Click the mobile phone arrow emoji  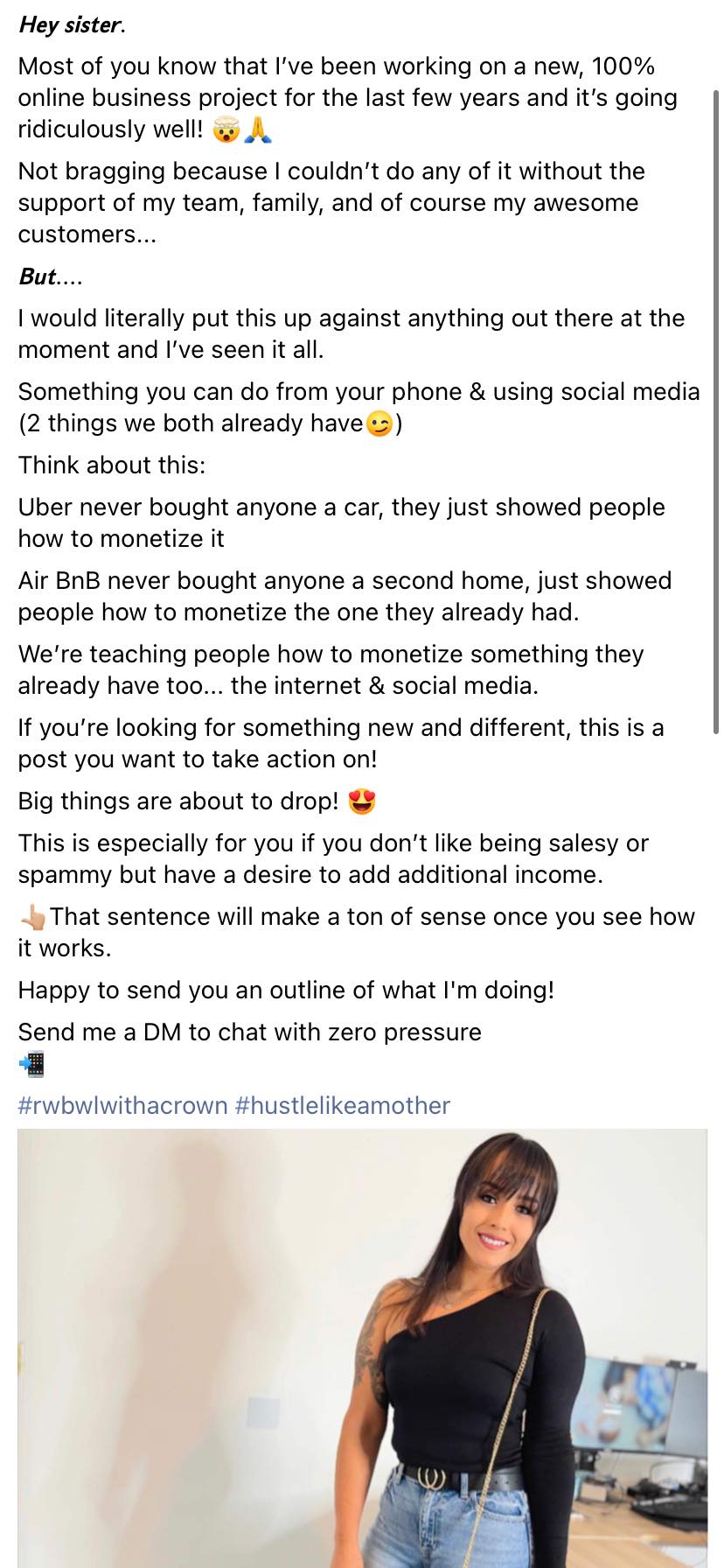click(x=31, y=1064)
